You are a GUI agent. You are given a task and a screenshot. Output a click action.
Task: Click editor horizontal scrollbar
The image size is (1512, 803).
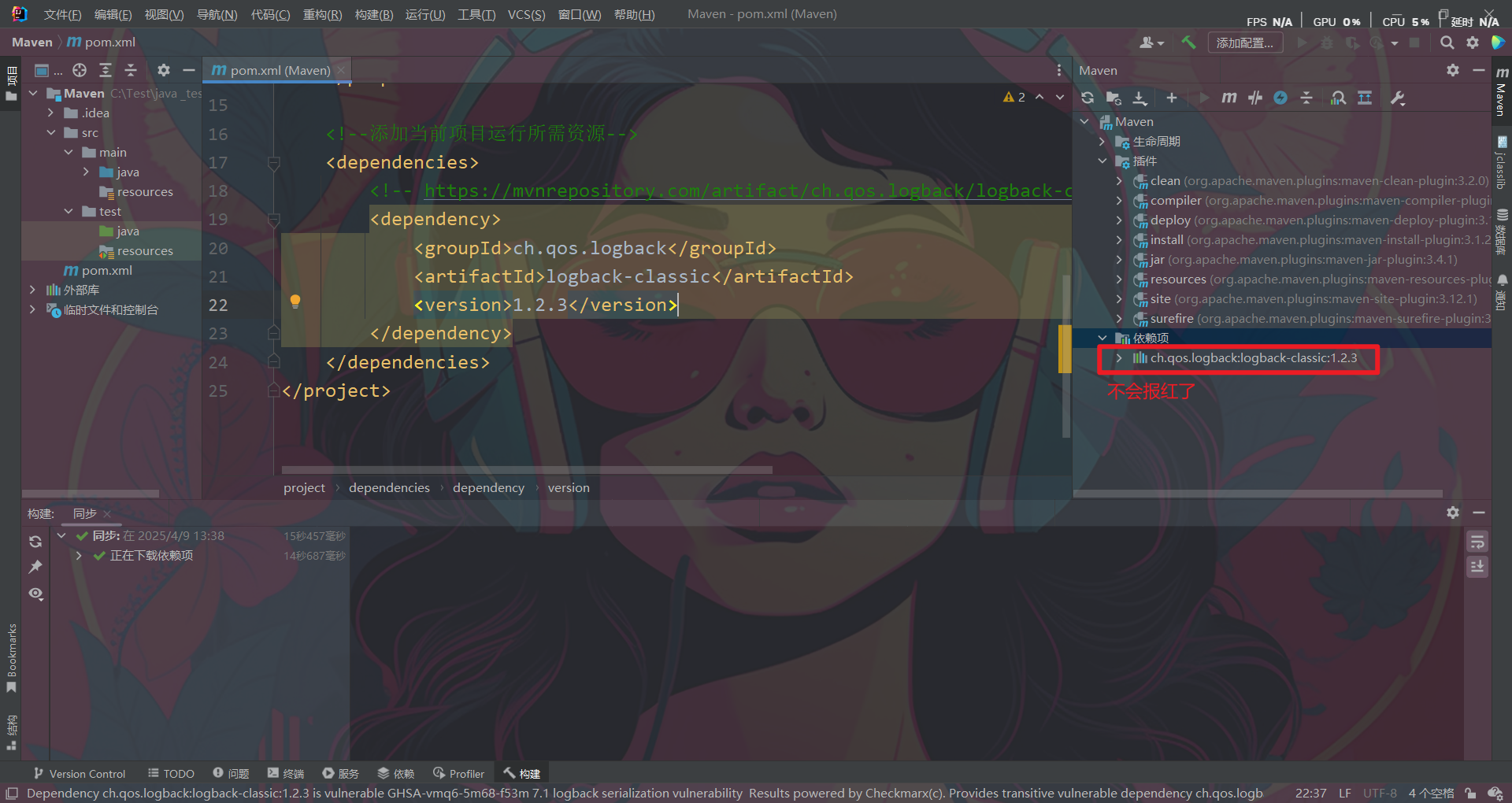pos(527,470)
